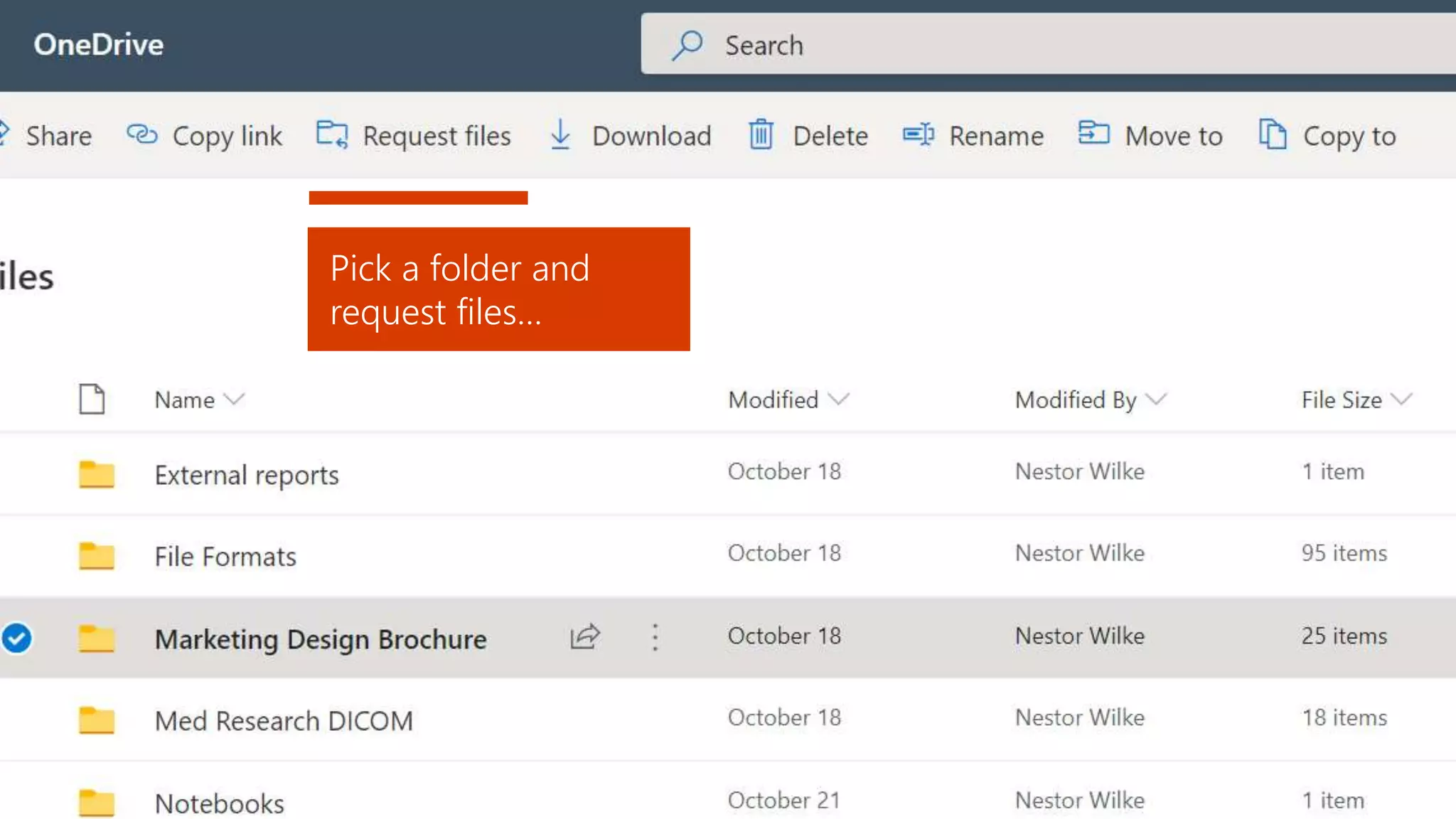This screenshot has width=1456, height=819.
Task: Open the Notebooks folder
Action: point(219,803)
